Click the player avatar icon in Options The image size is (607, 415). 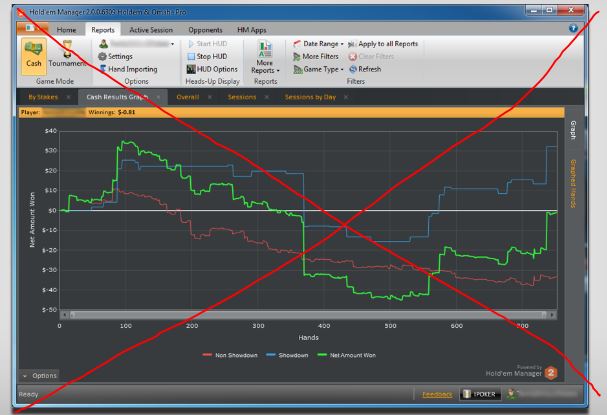point(103,44)
